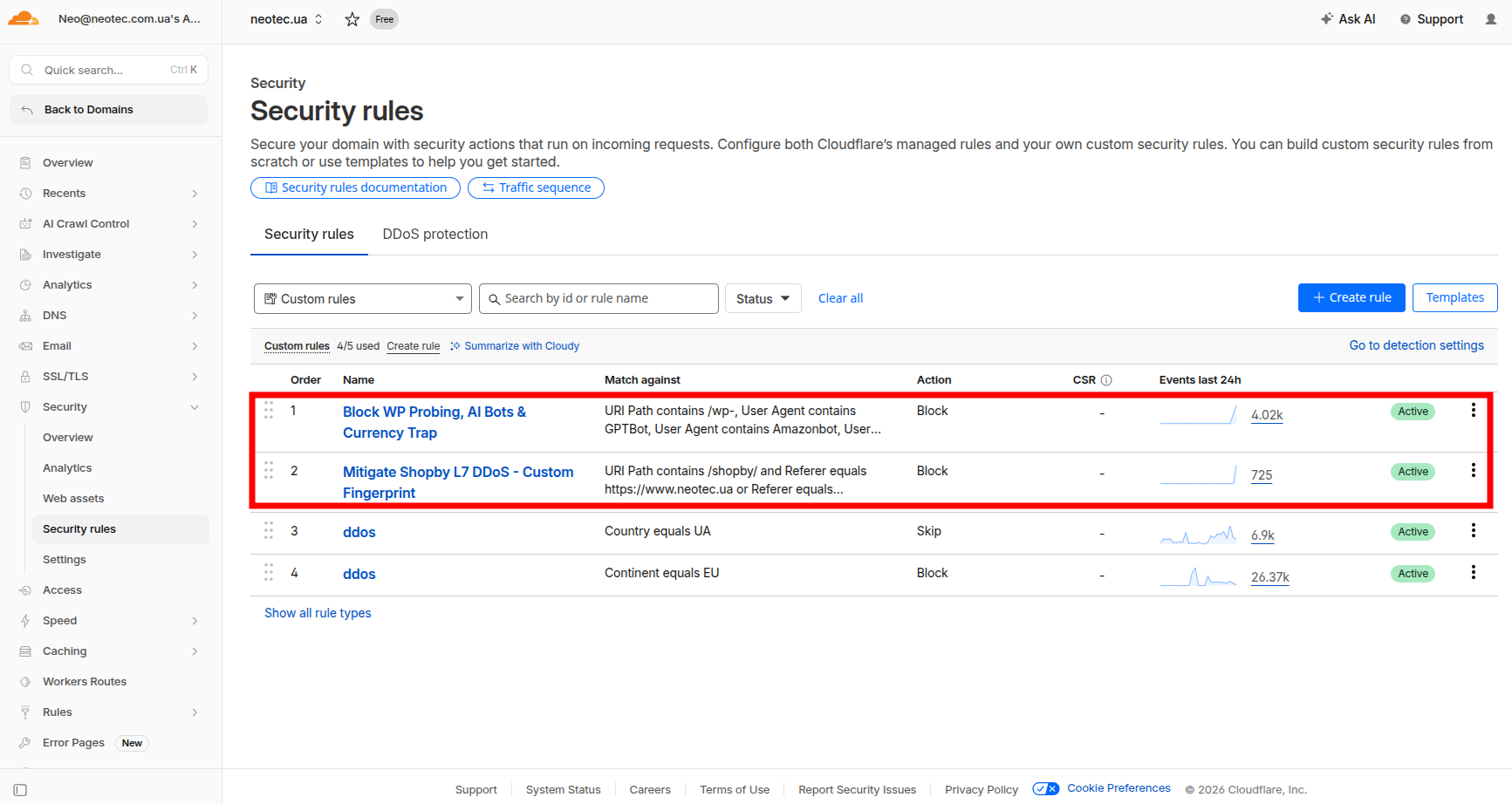Click the Ask AI sparkle button
Image resolution: width=1512 pixels, height=804 pixels.
click(x=1348, y=19)
